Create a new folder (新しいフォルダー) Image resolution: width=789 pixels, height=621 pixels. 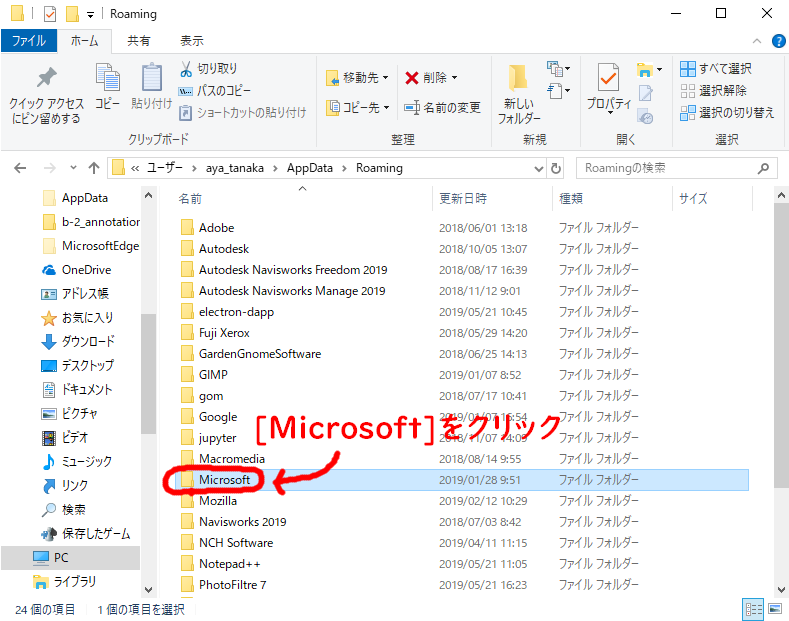[519, 95]
